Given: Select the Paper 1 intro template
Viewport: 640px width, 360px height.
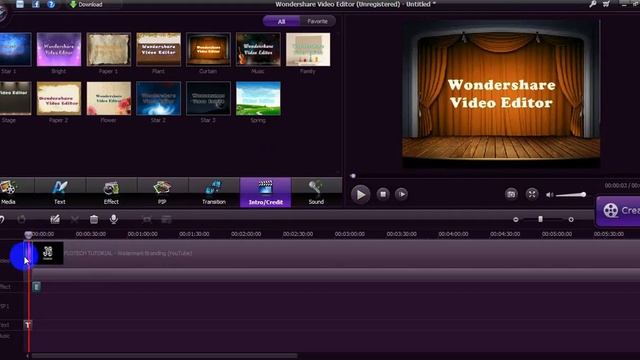Looking at the screenshot, I should pyautogui.click(x=109, y=49).
